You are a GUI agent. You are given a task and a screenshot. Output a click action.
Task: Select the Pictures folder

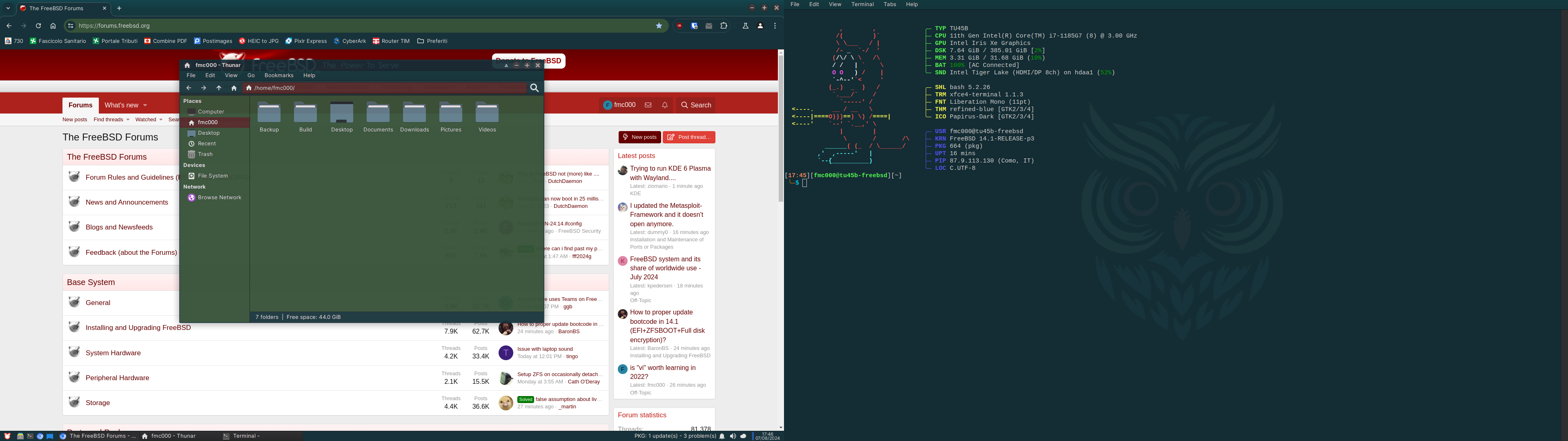[451, 117]
